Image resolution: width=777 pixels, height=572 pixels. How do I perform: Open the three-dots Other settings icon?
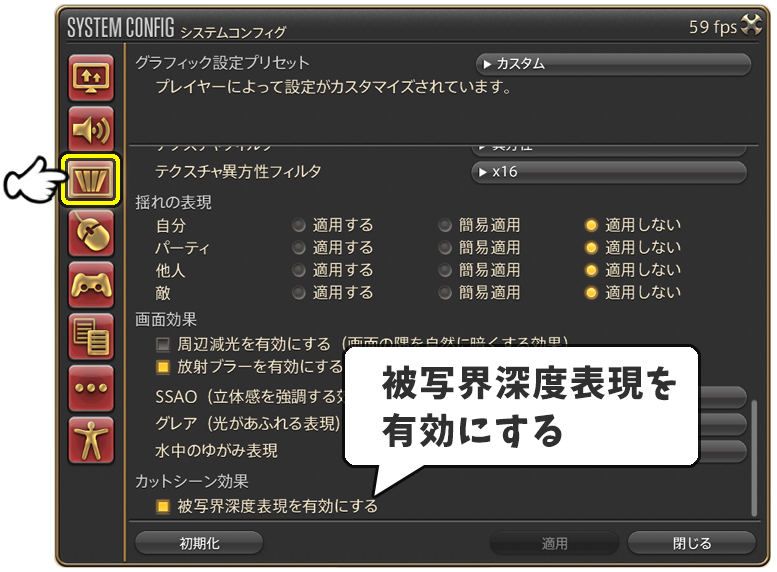click(91, 388)
